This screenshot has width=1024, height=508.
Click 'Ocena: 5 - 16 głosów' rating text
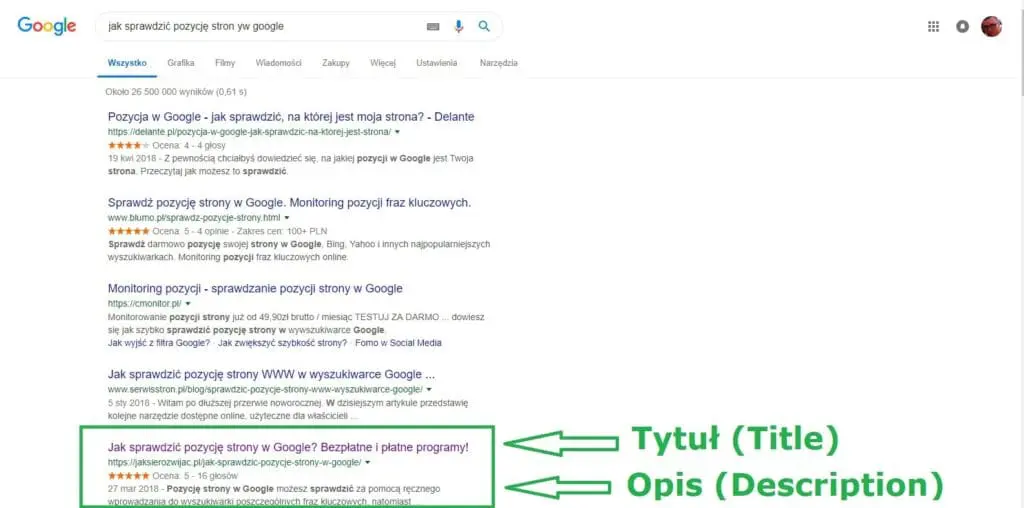(195, 476)
